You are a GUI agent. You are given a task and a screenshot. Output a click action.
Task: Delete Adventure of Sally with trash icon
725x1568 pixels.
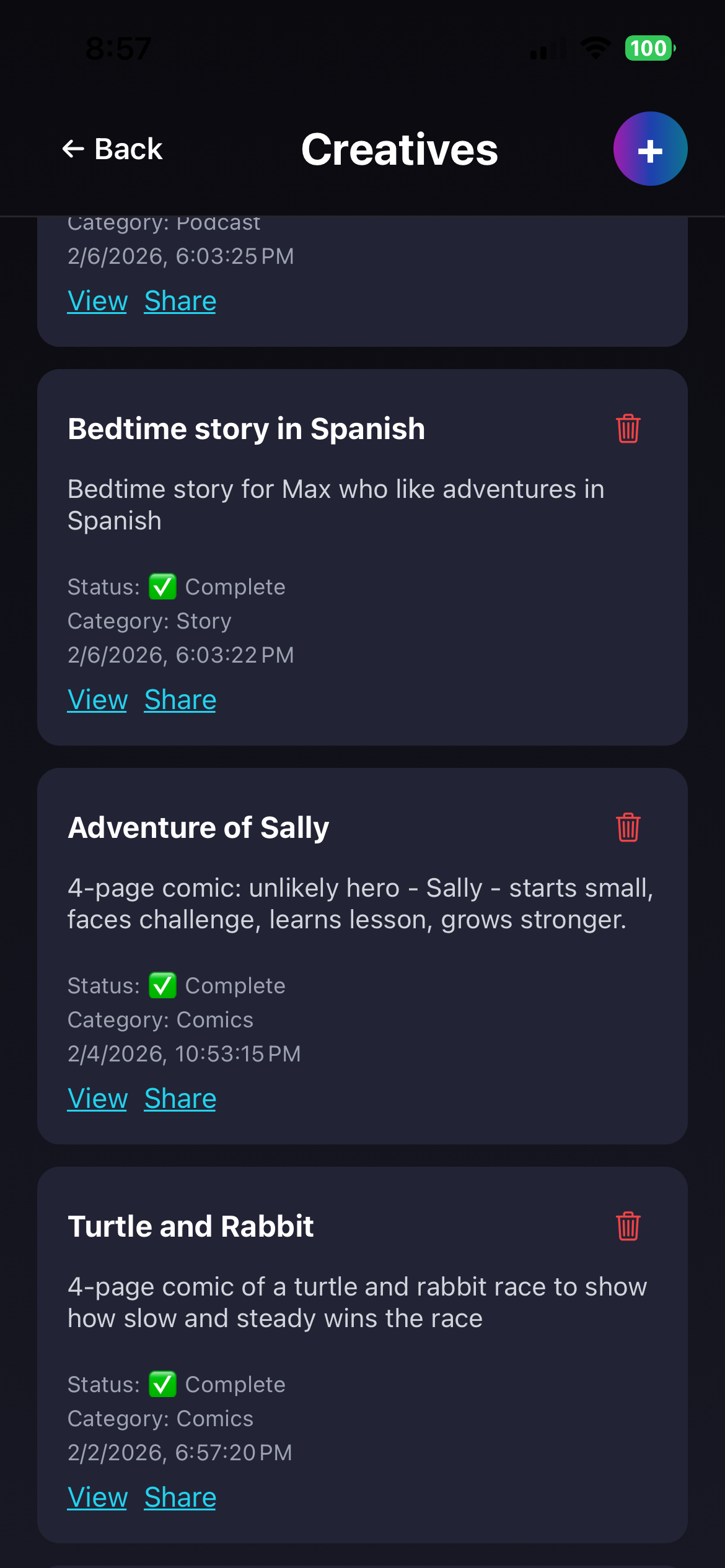(628, 827)
